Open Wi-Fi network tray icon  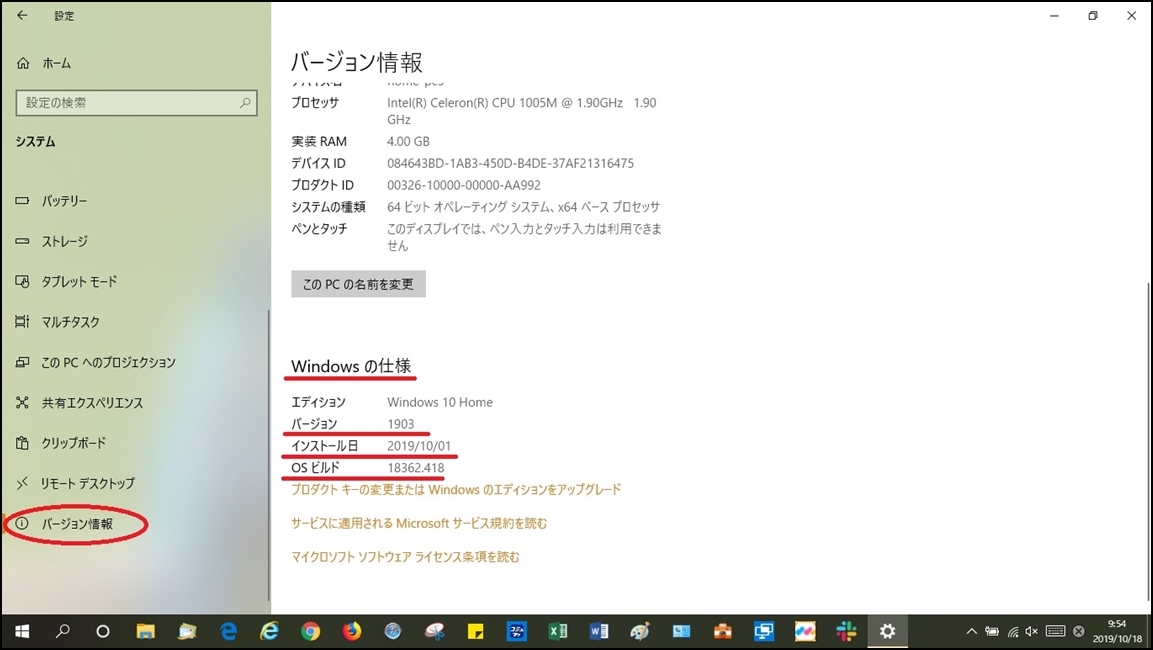coord(1013,631)
